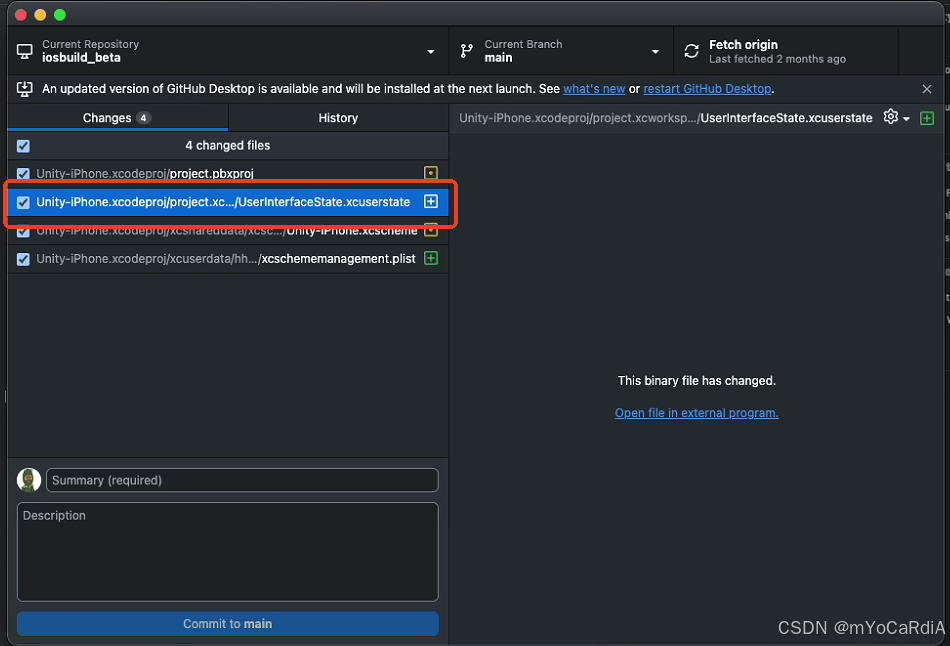Viewport: 950px width, 646px height.
Task: Open the diff settings gear menu
Action: 896,117
